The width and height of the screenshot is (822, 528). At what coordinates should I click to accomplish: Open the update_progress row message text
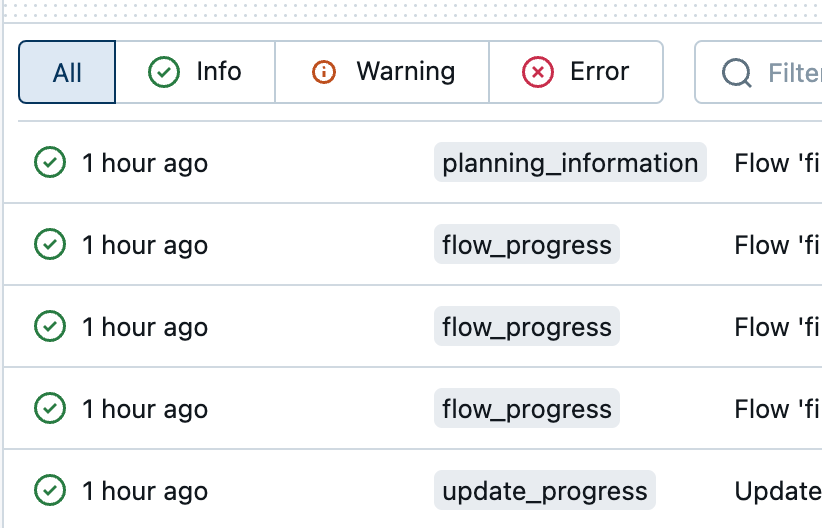point(778,491)
